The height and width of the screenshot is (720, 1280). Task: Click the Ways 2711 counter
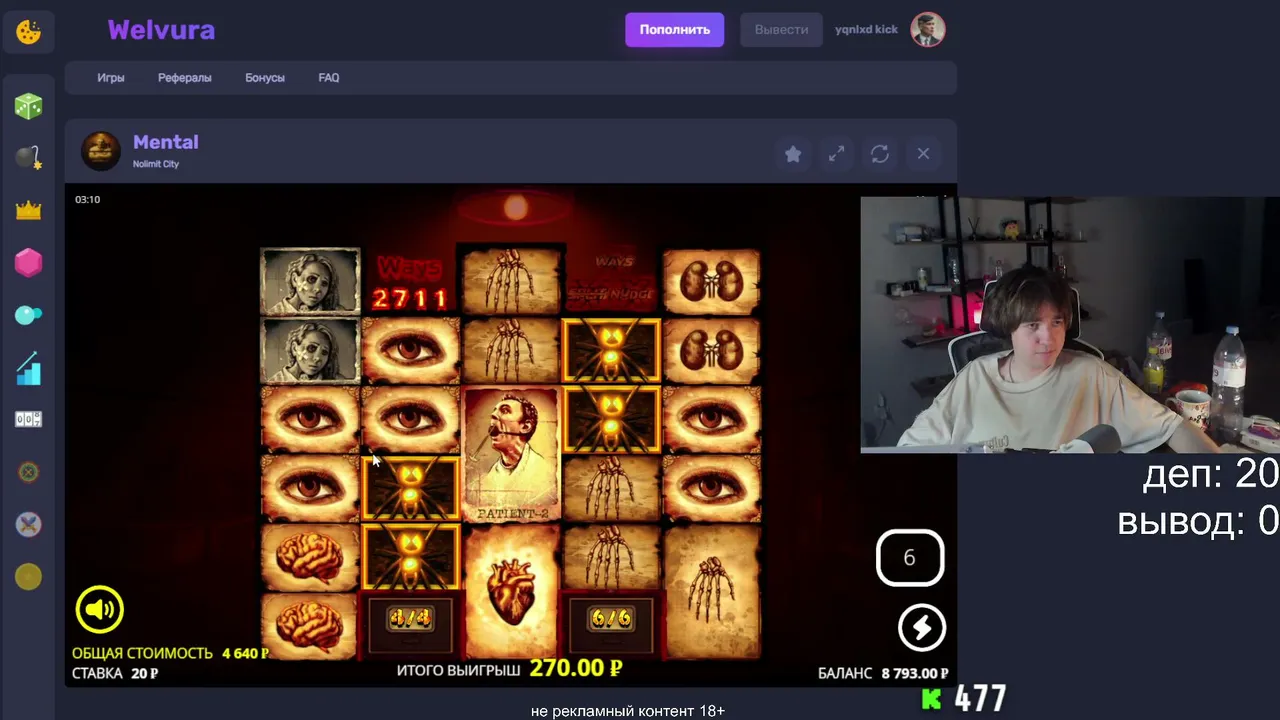coord(410,283)
